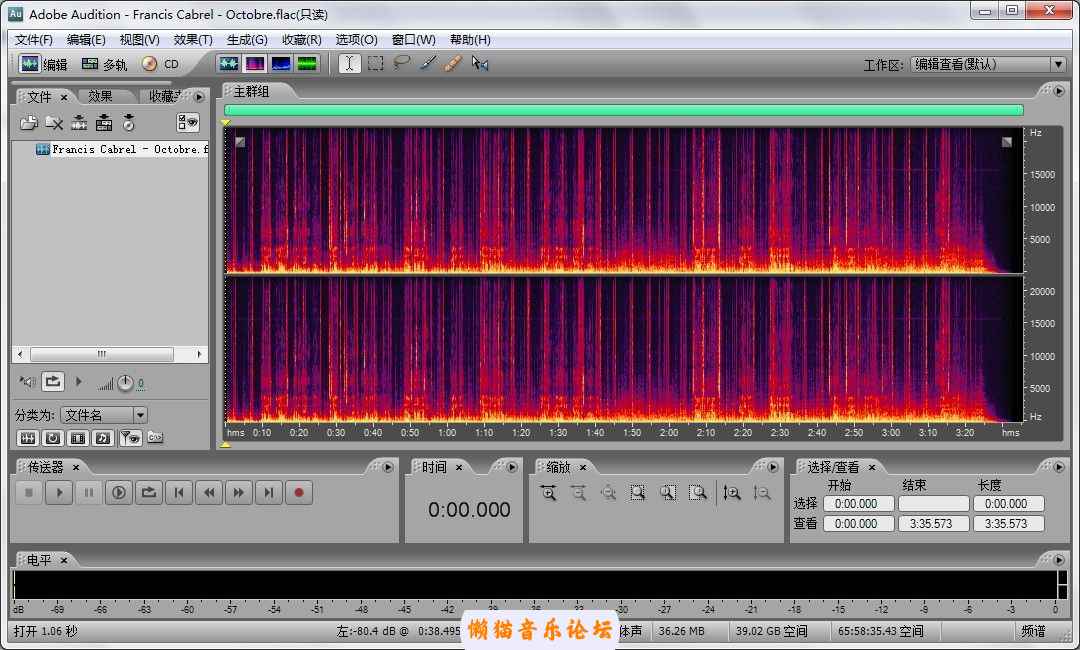Viewport: 1080px width, 650px height.
Task: Toggle auto-play speaker in Files panel
Action: coord(27,381)
